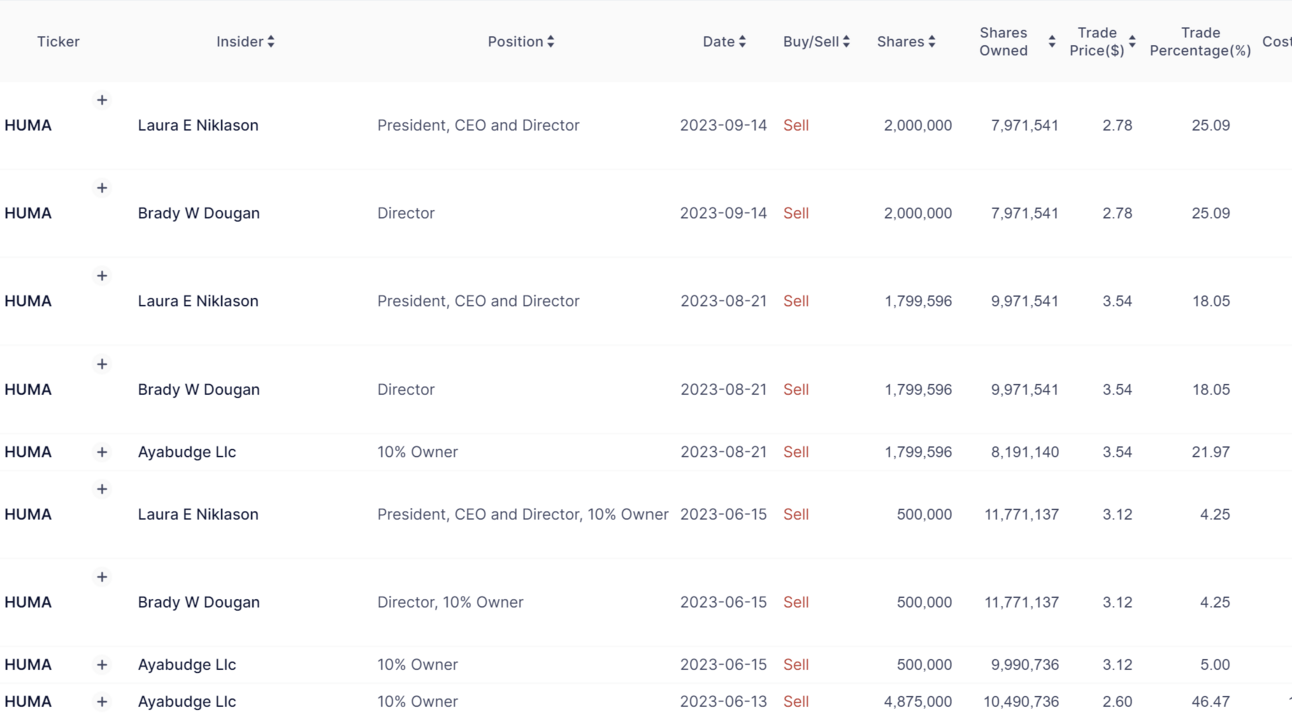
Task: Expand the Laura E Niklason 2023-06-15 row
Action: (102, 489)
